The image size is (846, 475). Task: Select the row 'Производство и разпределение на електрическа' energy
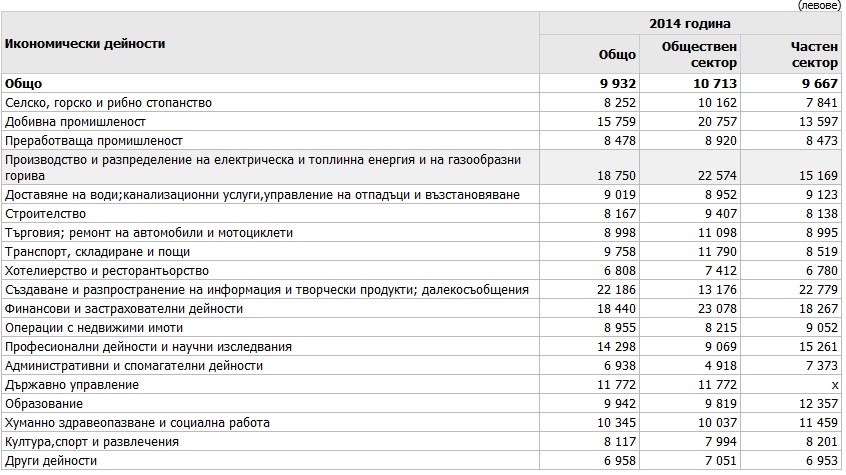tap(421, 167)
